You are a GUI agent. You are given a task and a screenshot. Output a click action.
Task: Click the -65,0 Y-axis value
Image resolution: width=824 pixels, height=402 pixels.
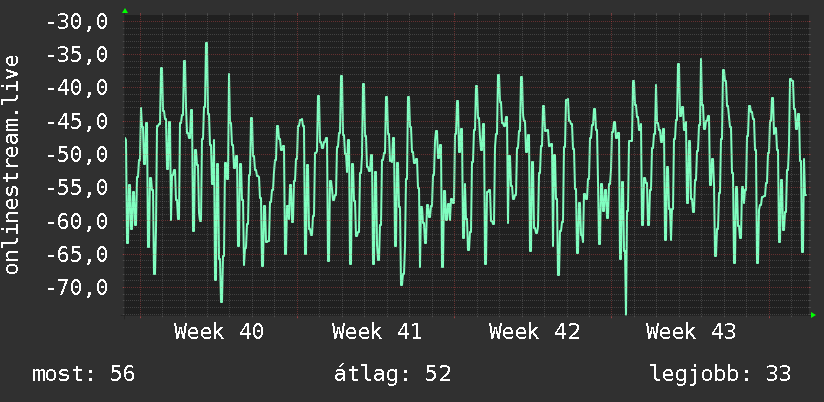click(77, 255)
